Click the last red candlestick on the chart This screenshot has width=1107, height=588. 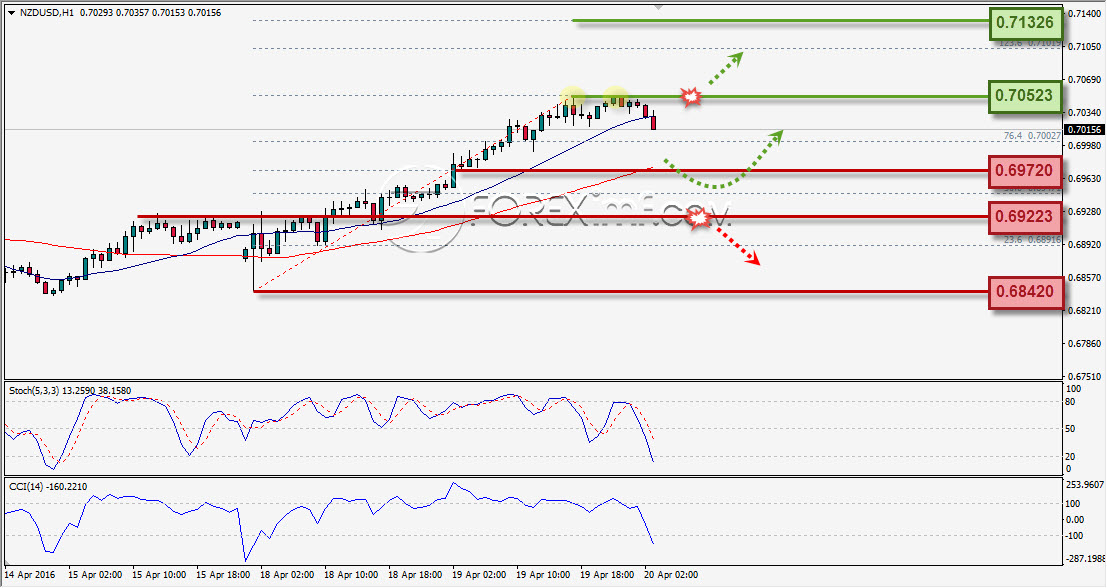click(654, 122)
